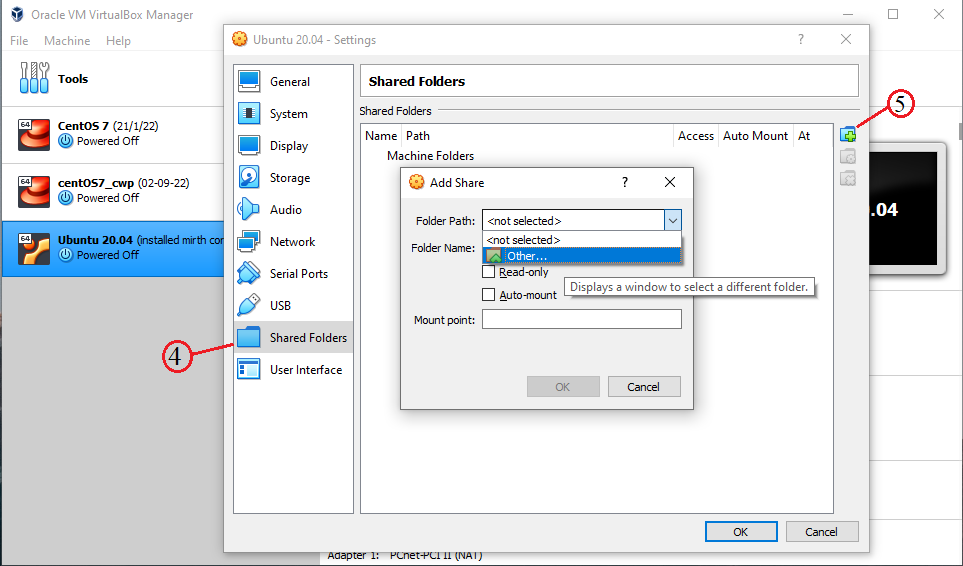Click the Mount point input field
The width and height of the screenshot is (963, 566).
tap(582, 319)
